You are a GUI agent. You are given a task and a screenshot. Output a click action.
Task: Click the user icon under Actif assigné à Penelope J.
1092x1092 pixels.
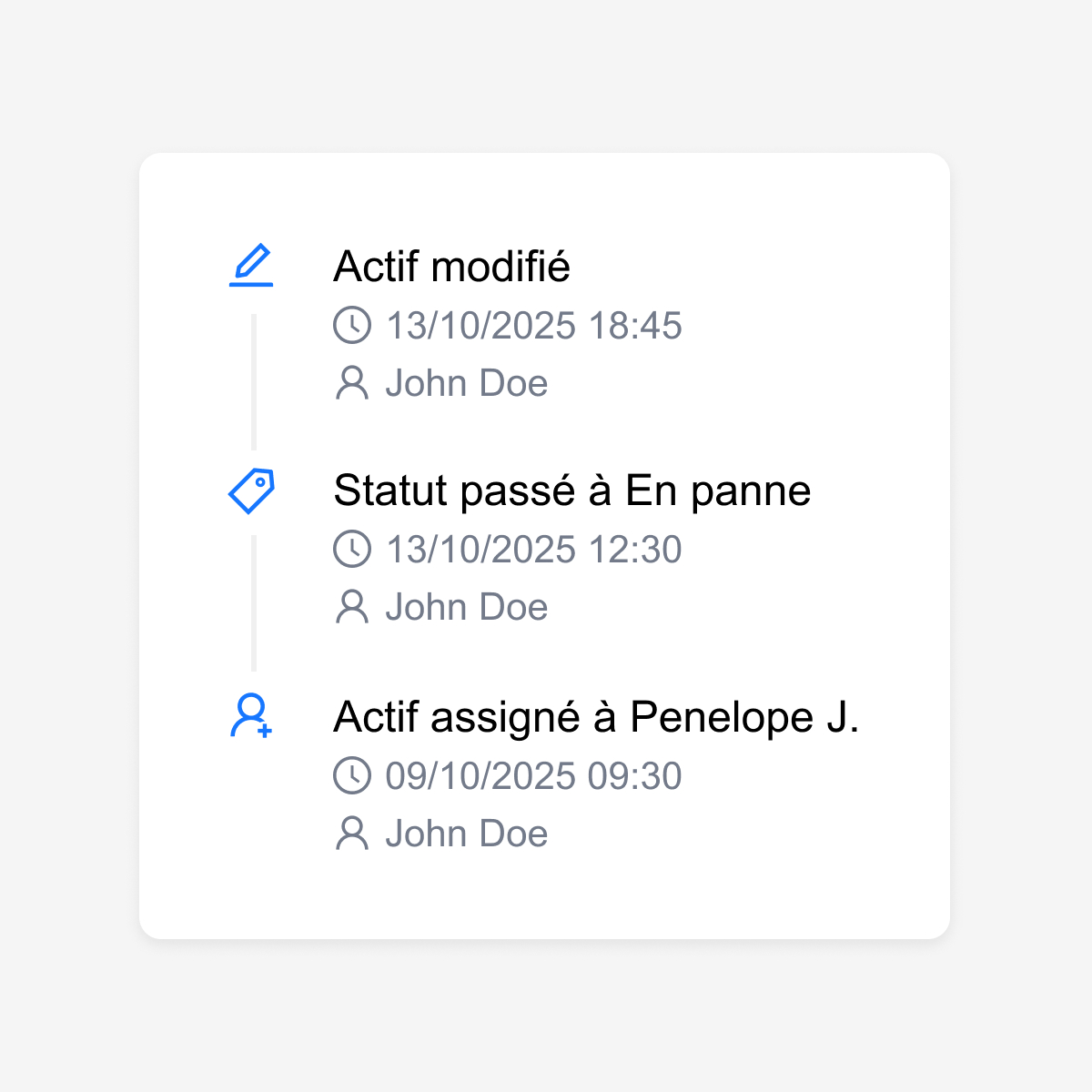click(353, 833)
